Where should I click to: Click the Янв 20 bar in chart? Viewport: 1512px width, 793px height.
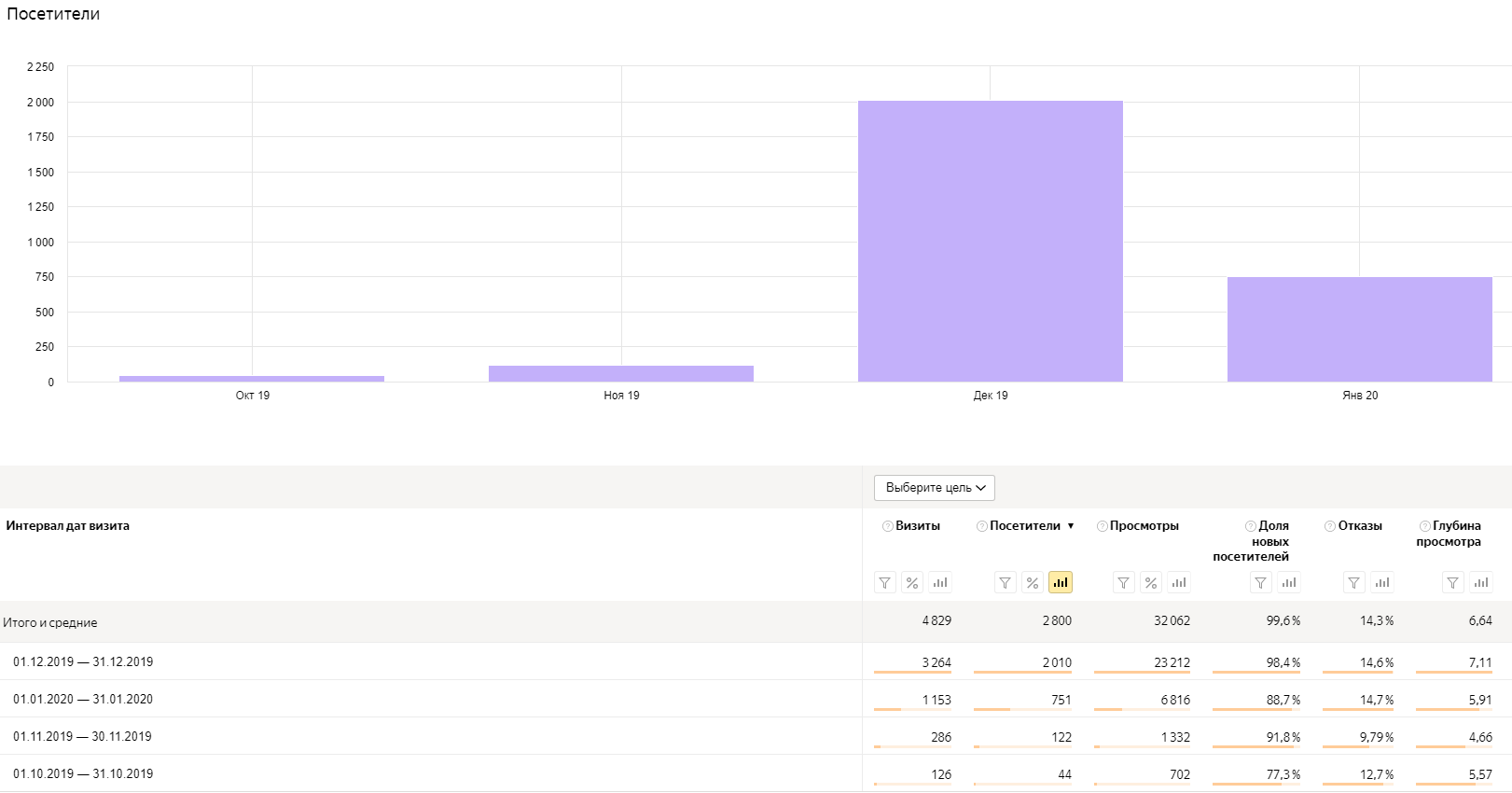1359,329
